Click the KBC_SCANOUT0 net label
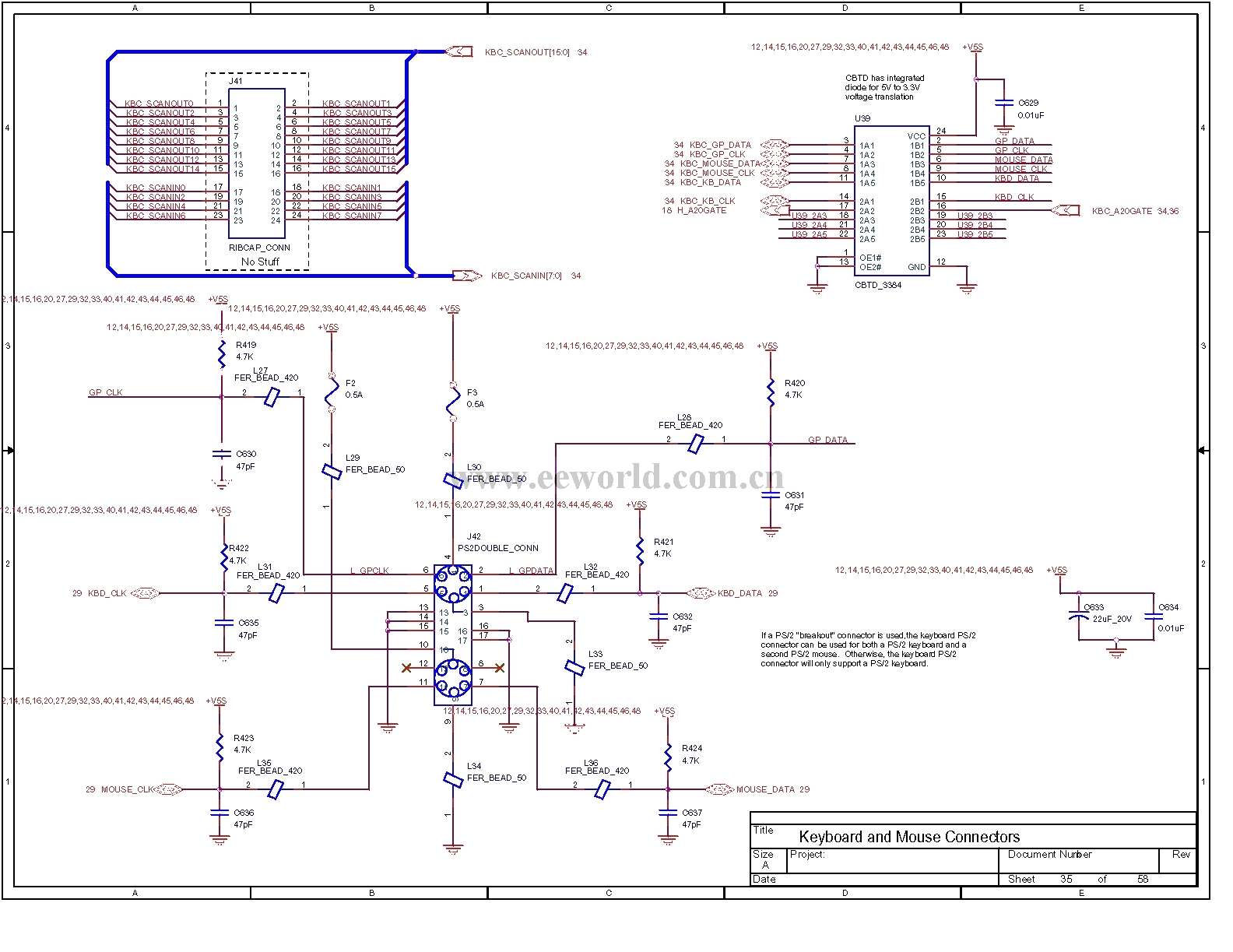 159,104
